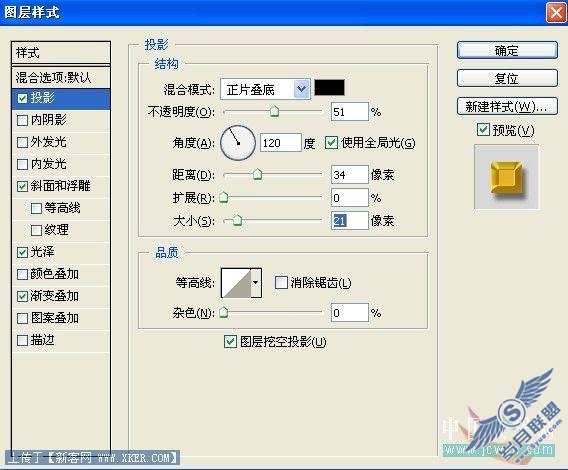This screenshot has width=568, height=470.
Task: Click the 扩展 spread slider handle
Action: (x=224, y=197)
